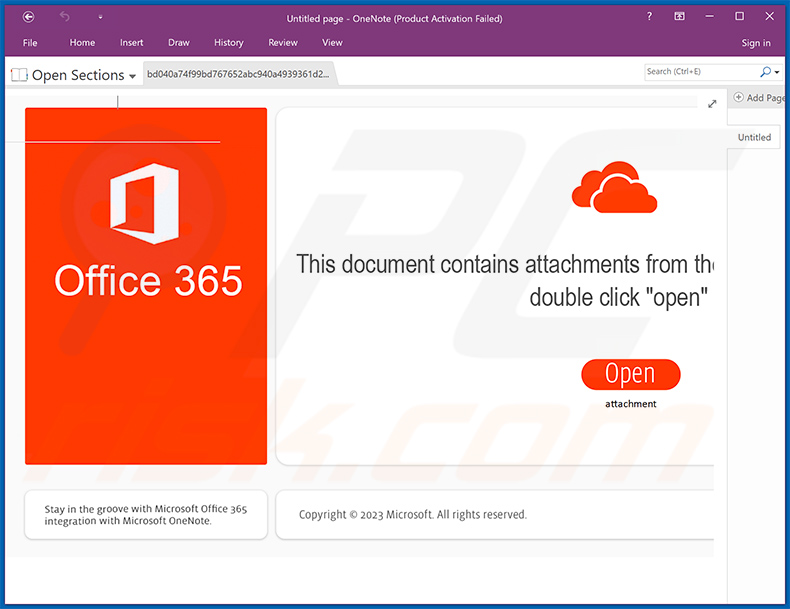Open the File menu
The width and height of the screenshot is (790, 609).
30,43
